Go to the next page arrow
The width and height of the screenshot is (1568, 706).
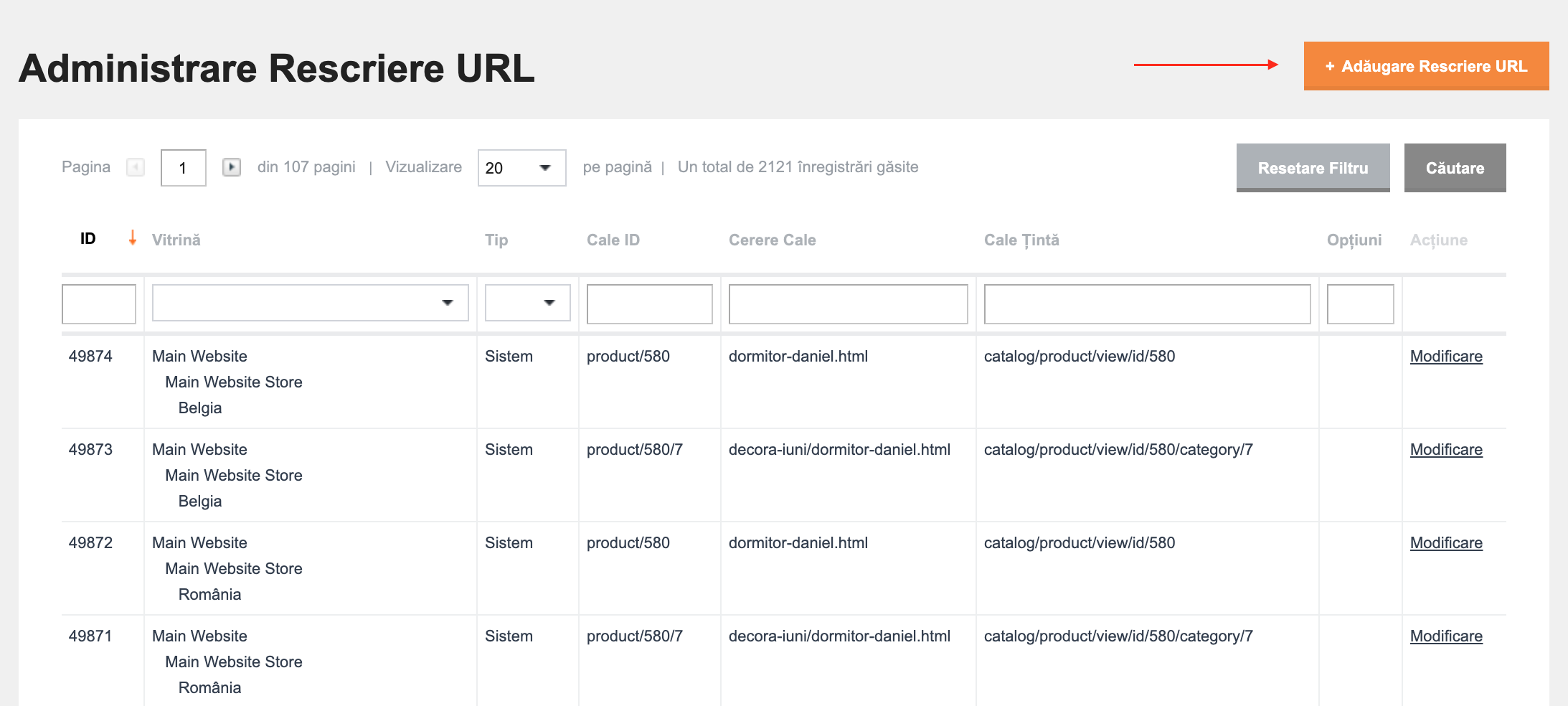[231, 167]
